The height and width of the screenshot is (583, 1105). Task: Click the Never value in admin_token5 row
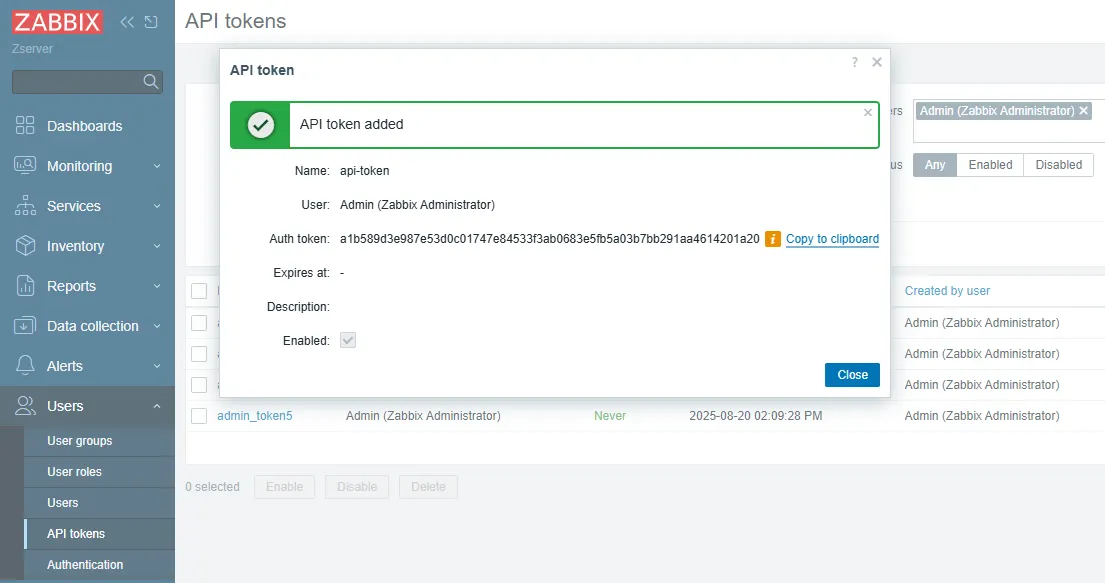[x=610, y=416]
